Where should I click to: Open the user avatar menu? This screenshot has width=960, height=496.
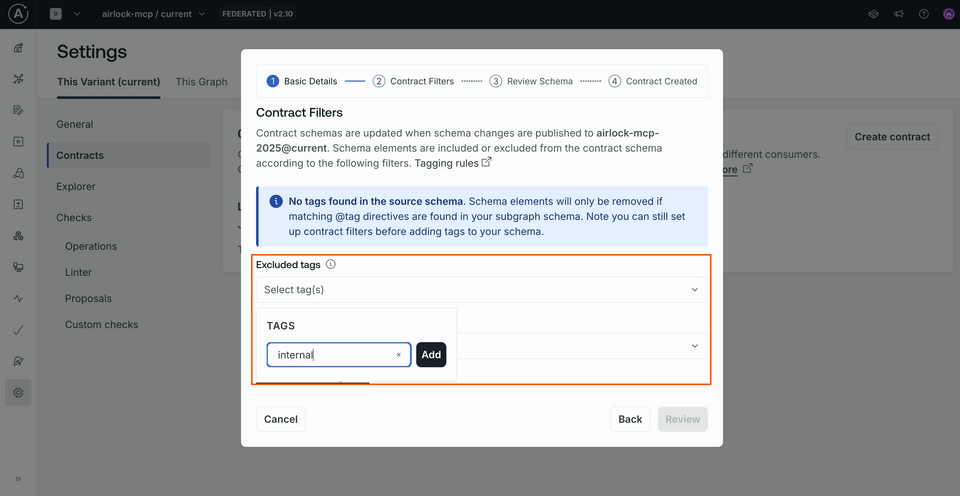point(948,14)
